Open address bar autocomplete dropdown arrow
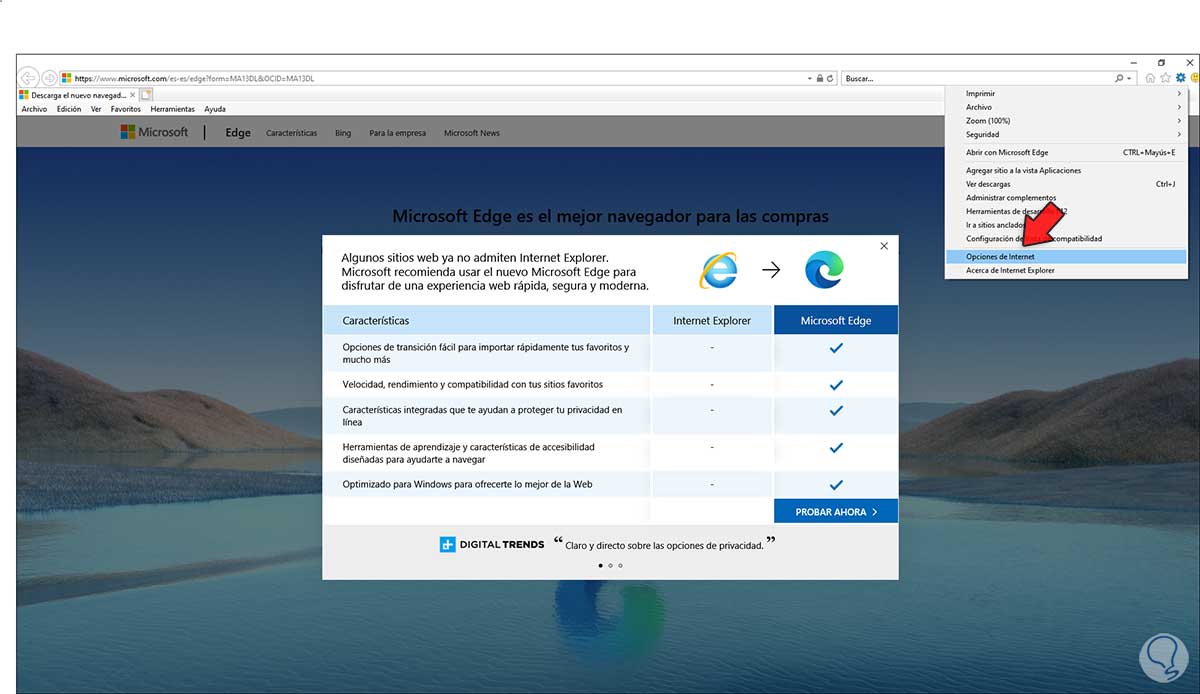This screenshot has height=694, width=1200. pos(809,78)
